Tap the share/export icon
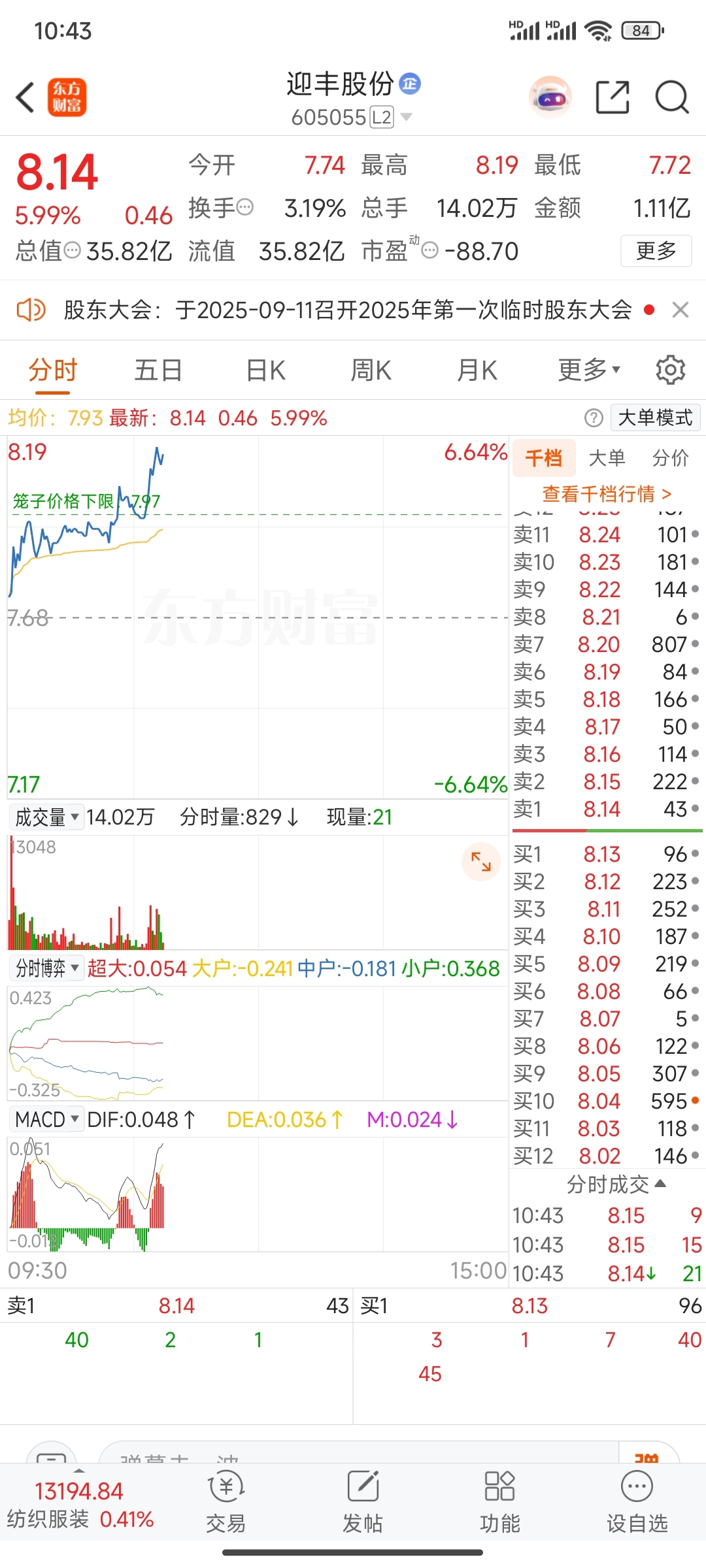 [613, 98]
